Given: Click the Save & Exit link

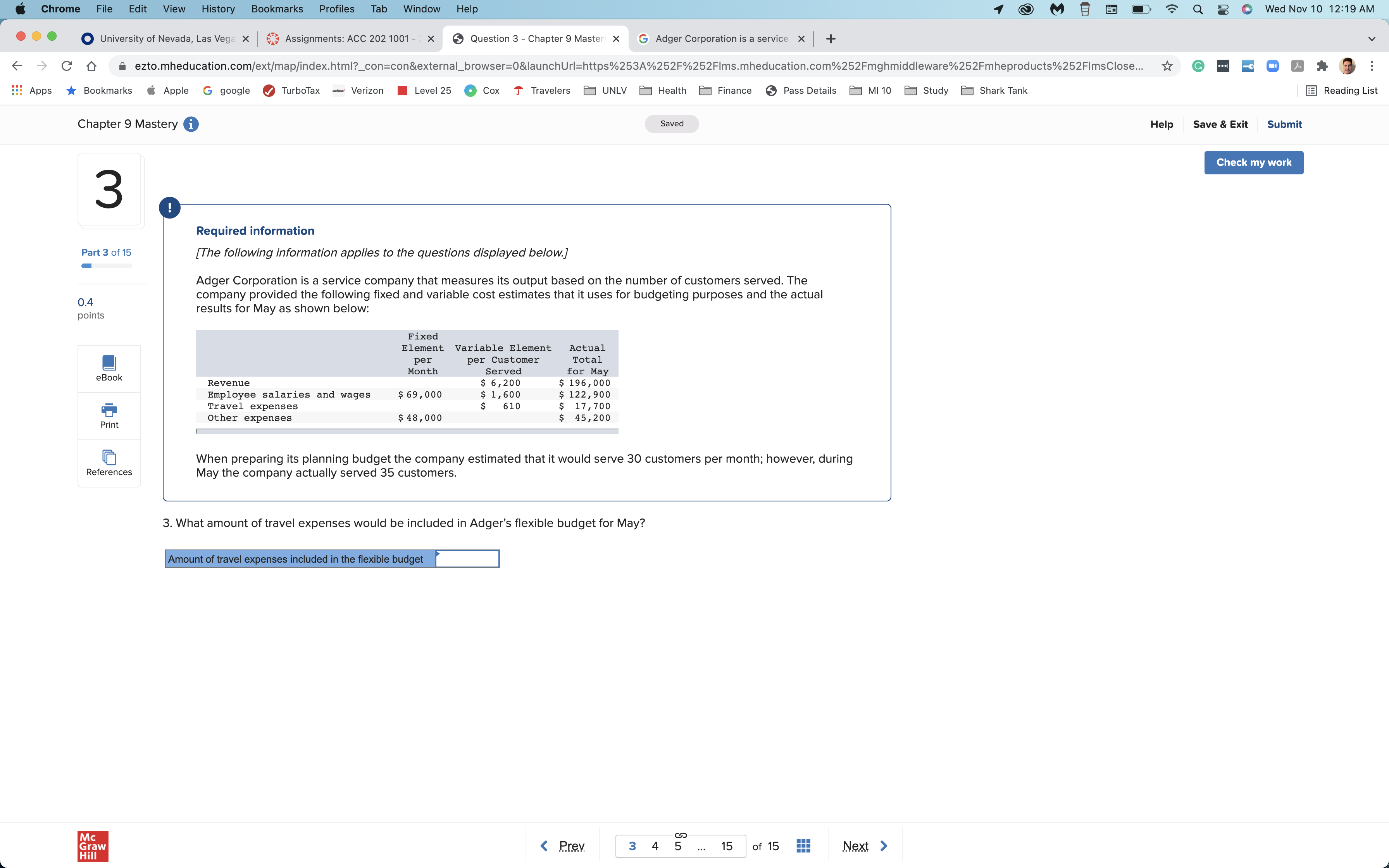Looking at the screenshot, I should (1220, 124).
